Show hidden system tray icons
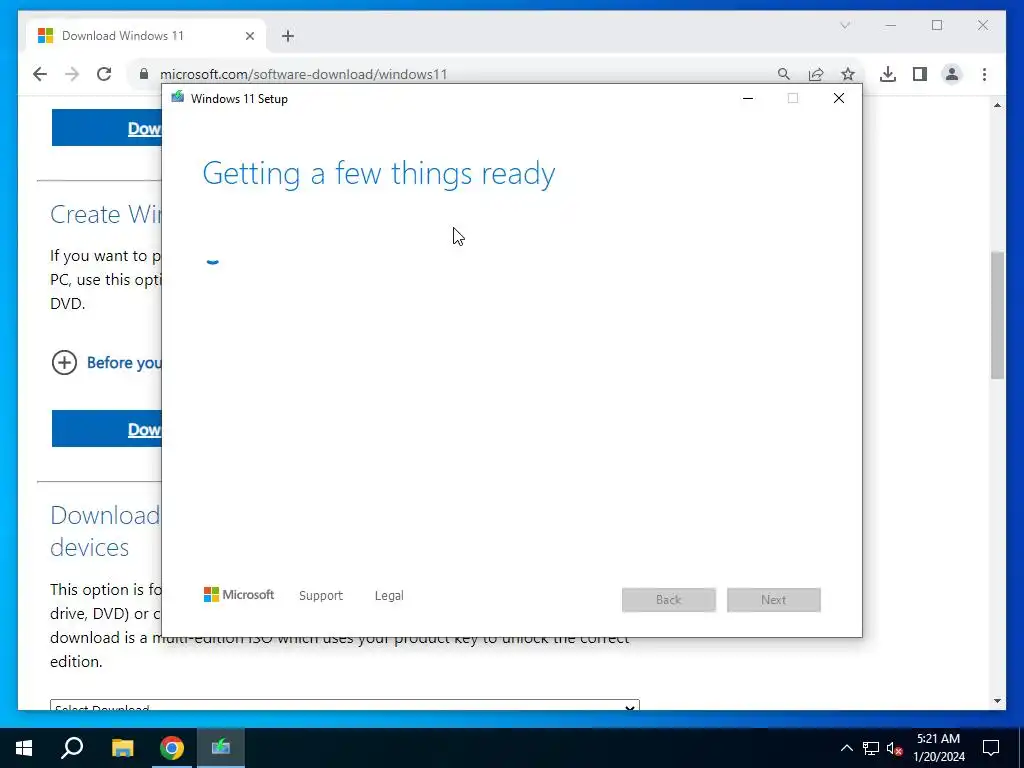 [x=846, y=748]
